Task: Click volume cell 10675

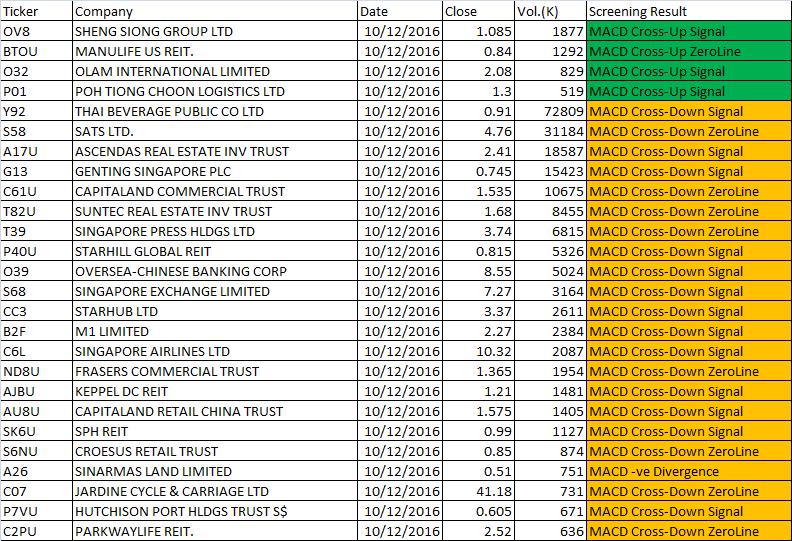Action: 551,191
